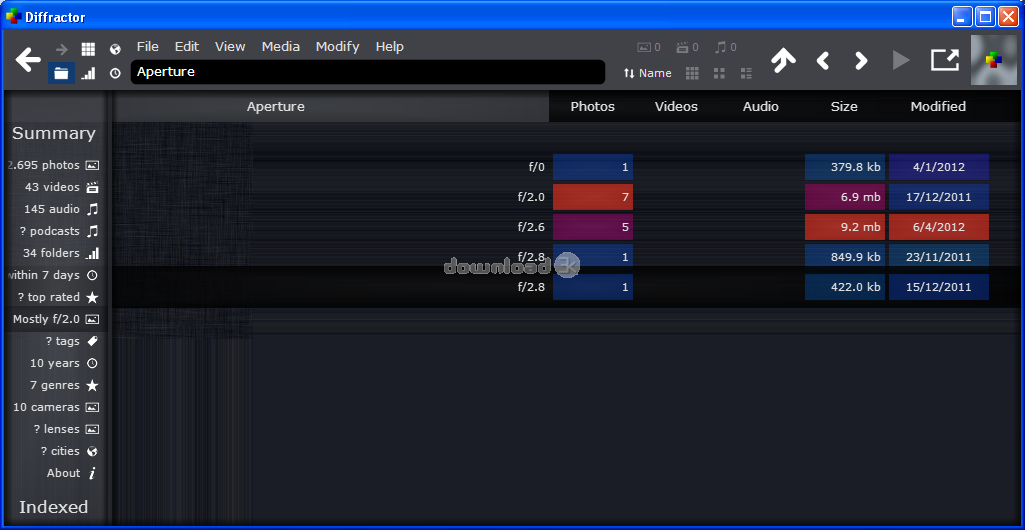Sort by the Audio column header
Viewport: 1025px width, 530px height.
tap(761, 107)
